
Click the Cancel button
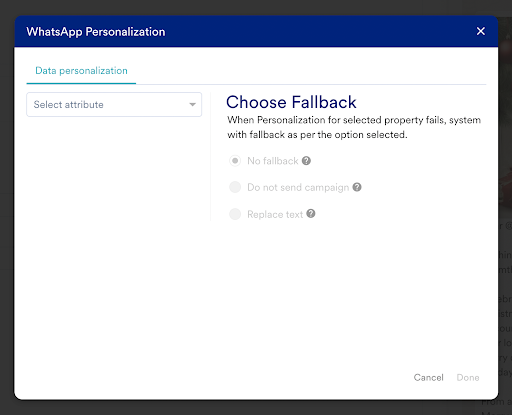pyautogui.click(x=429, y=378)
